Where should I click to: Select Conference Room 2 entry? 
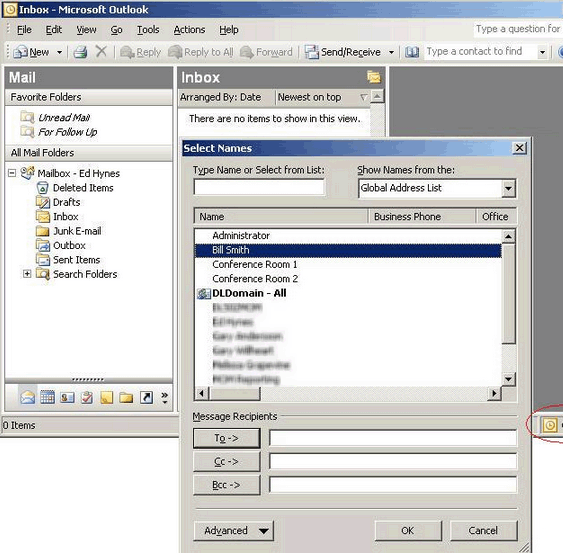pos(348,279)
